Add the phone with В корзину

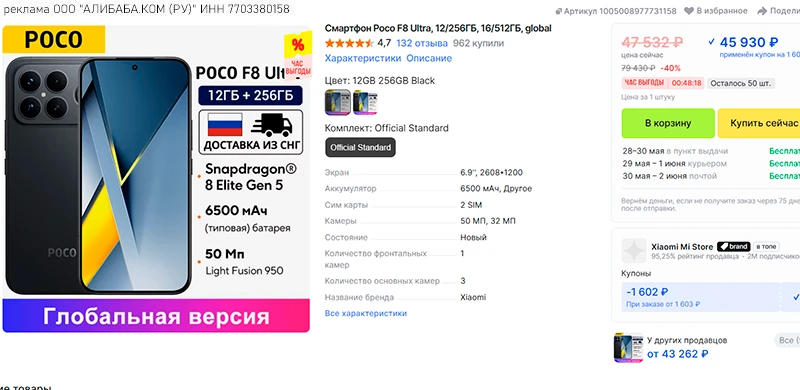[x=668, y=123]
